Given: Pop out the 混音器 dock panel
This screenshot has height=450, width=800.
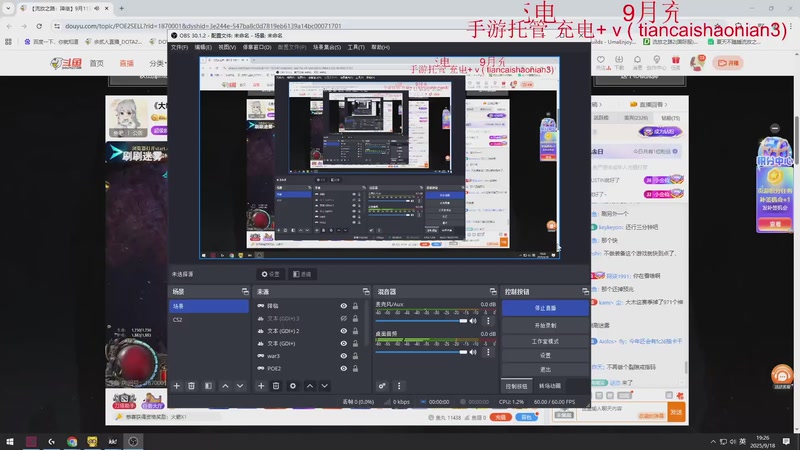Looking at the screenshot, I should pyautogui.click(x=493, y=291).
